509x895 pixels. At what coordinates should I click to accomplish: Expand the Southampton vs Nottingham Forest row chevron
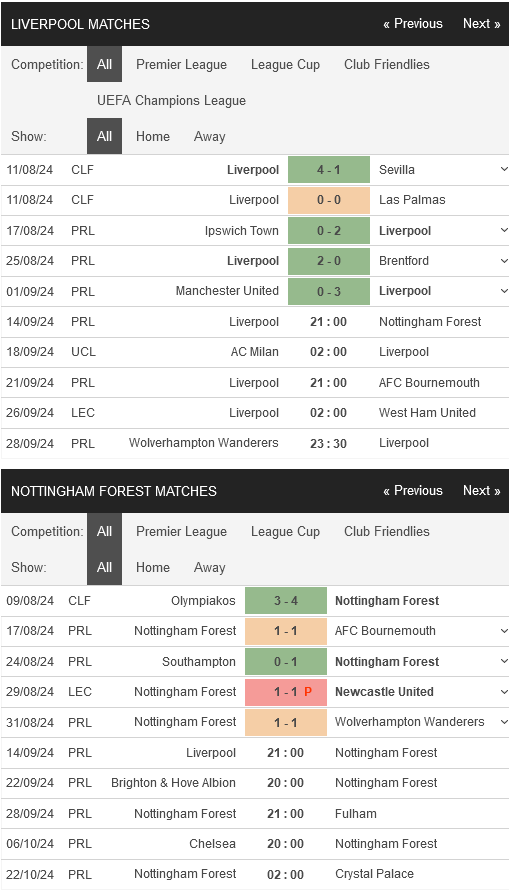(503, 662)
